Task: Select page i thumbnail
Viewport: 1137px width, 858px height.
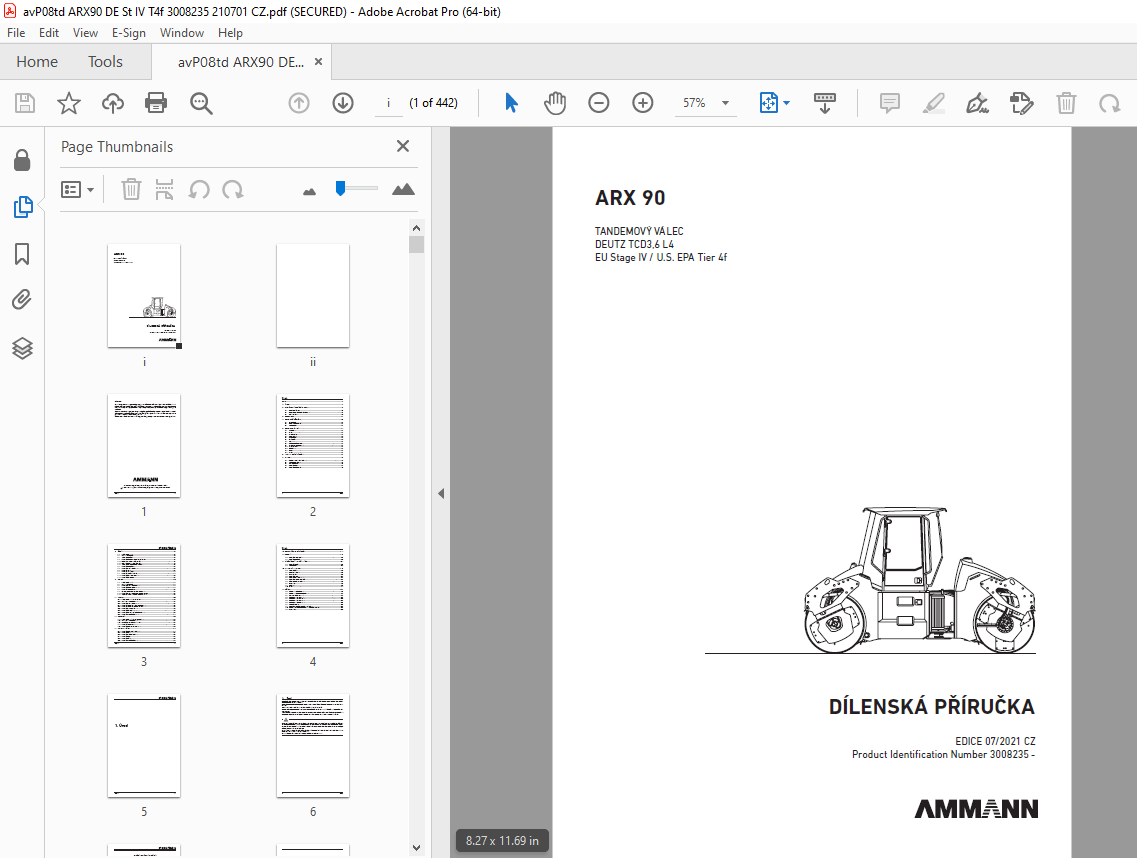Action: pyautogui.click(x=144, y=296)
